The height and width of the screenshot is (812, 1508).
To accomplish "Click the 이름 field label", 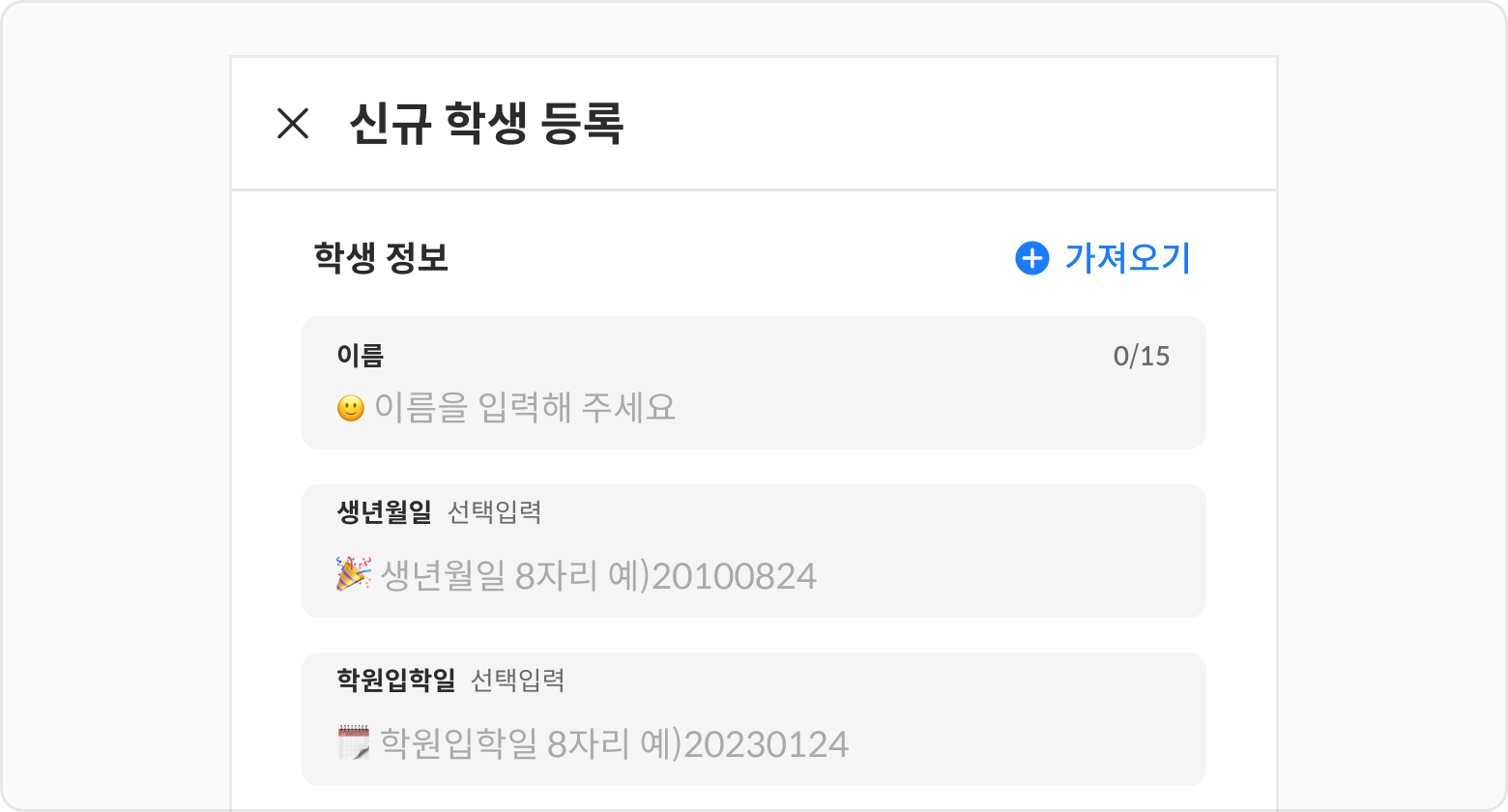I will (360, 356).
